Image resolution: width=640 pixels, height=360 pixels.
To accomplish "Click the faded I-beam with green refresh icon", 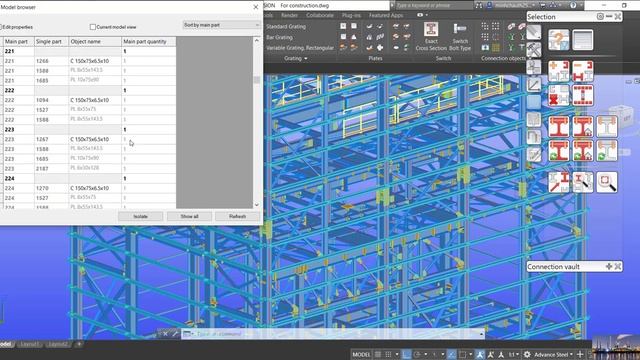I will [607, 151].
